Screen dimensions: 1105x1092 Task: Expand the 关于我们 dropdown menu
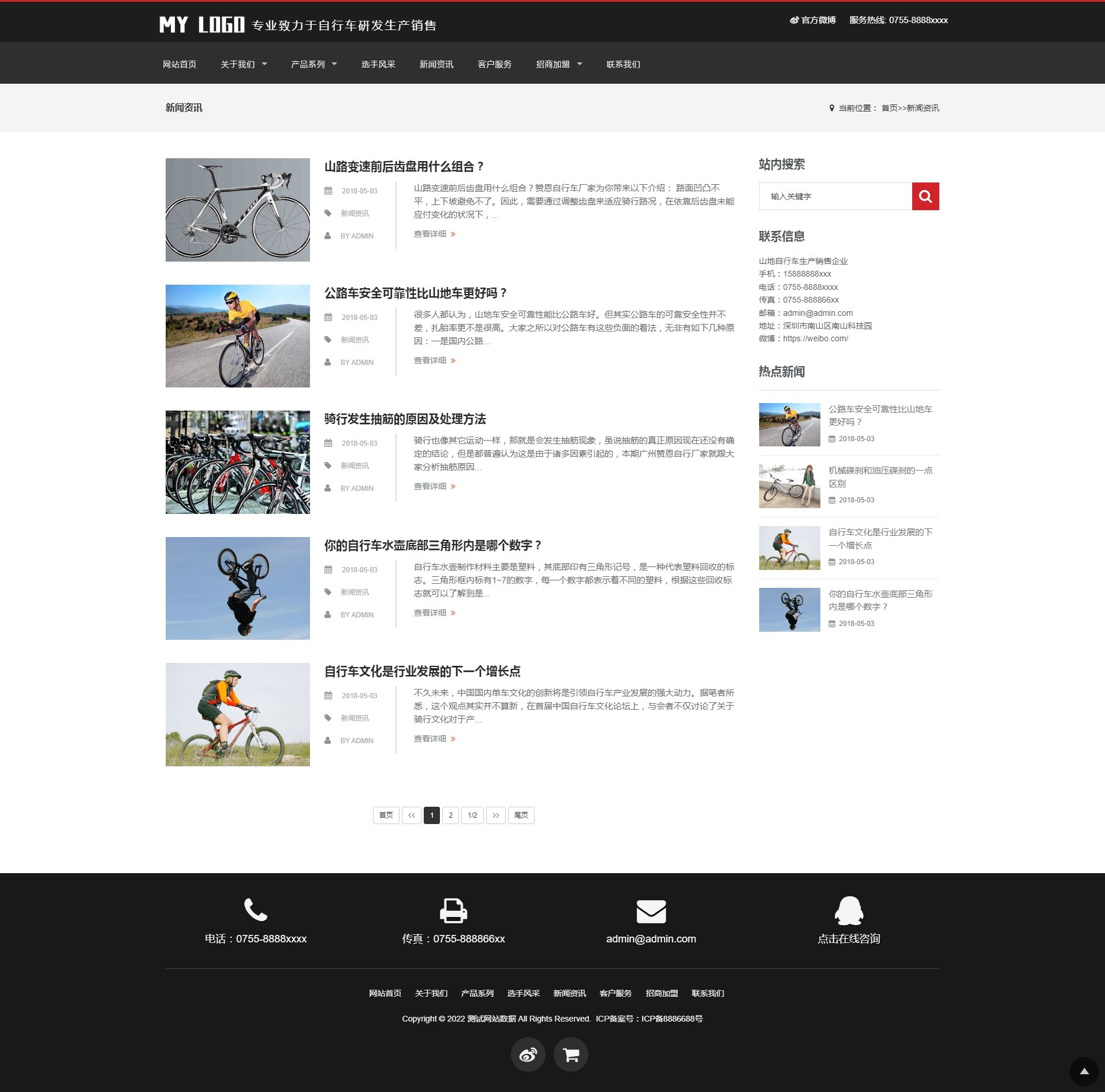tap(244, 64)
